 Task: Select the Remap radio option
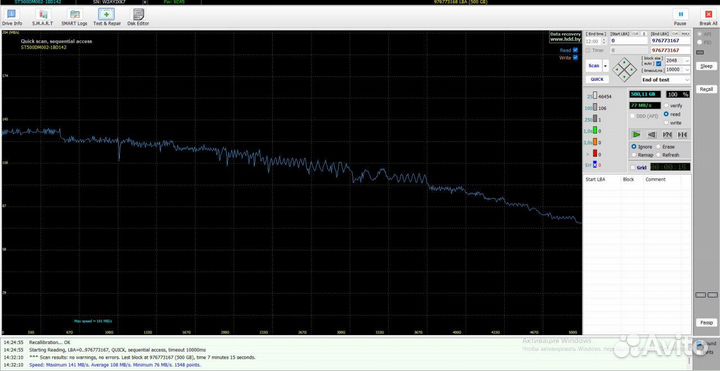634,155
